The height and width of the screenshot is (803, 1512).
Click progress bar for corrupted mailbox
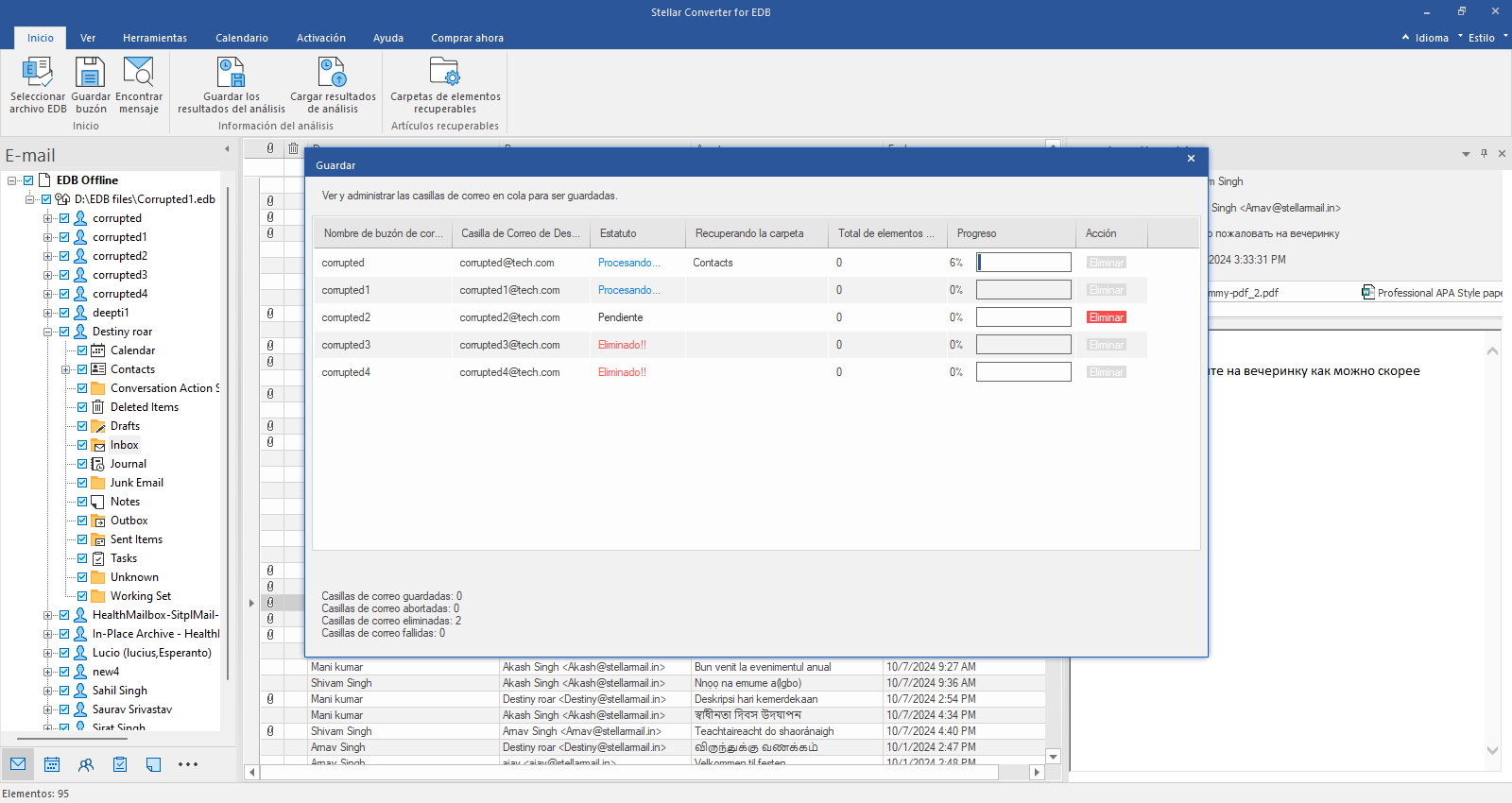click(1023, 263)
